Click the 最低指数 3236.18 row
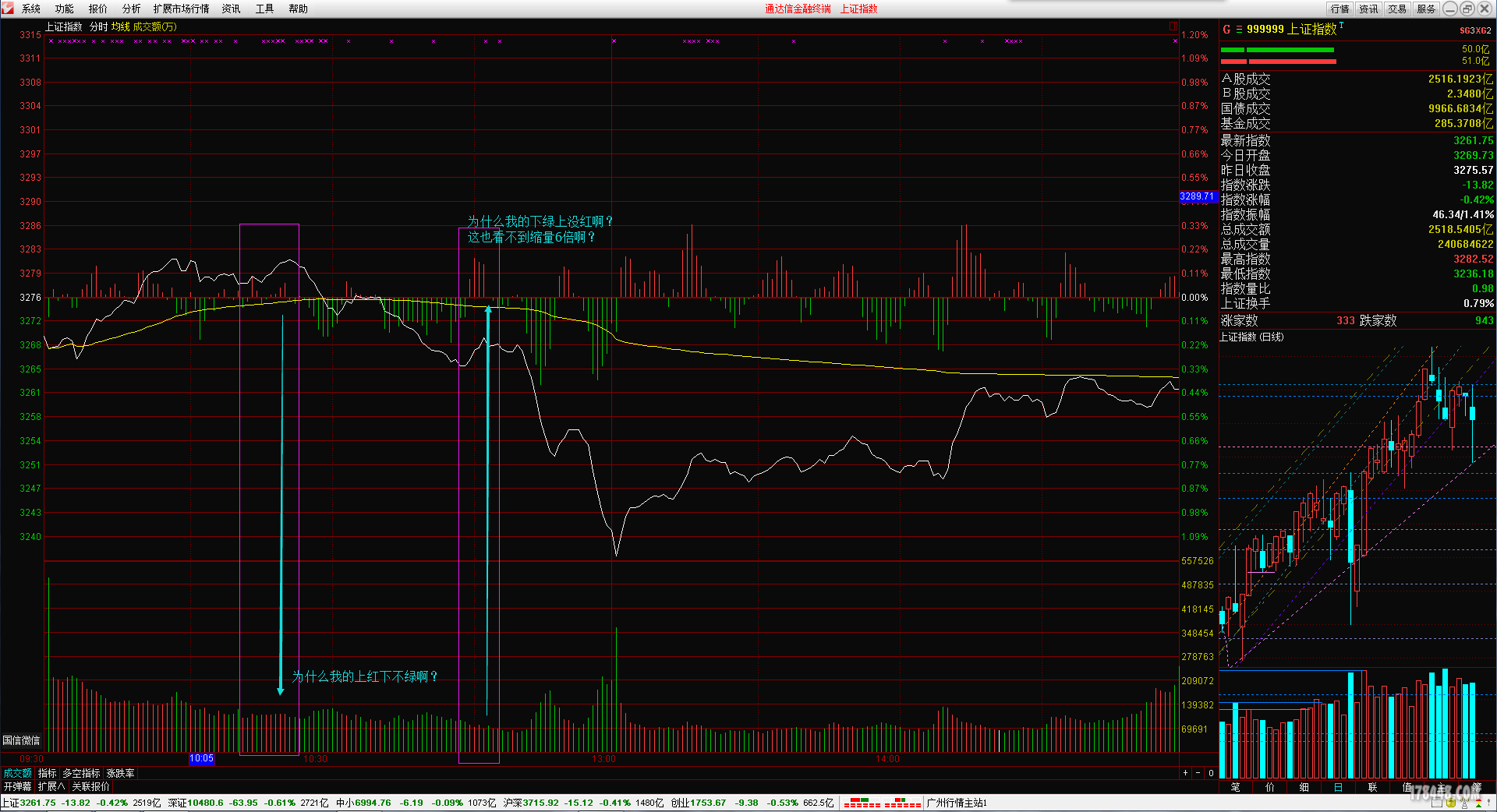This screenshot has width=1497, height=812. tap(1357, 274)
